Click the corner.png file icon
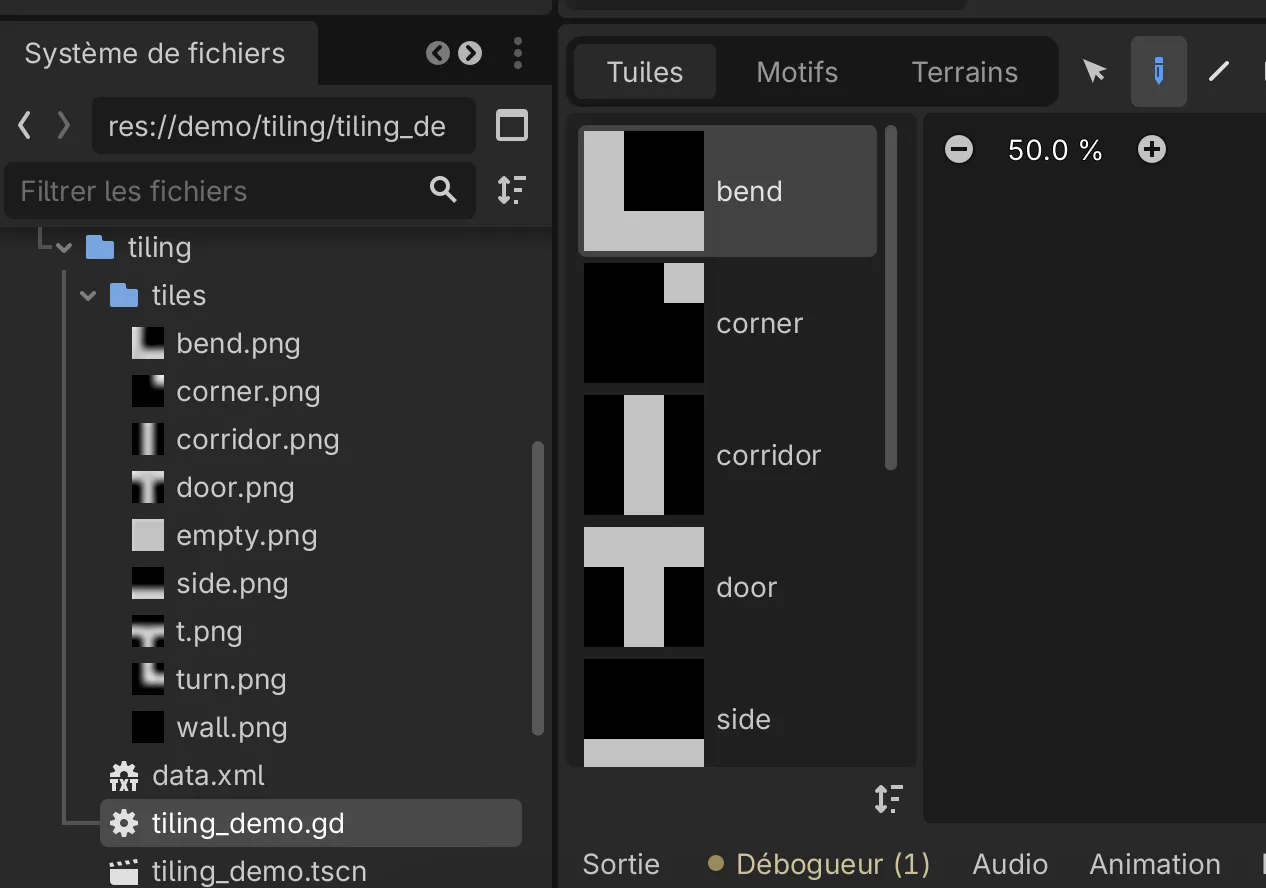1266x888 pixels. (x=148, y=391)
